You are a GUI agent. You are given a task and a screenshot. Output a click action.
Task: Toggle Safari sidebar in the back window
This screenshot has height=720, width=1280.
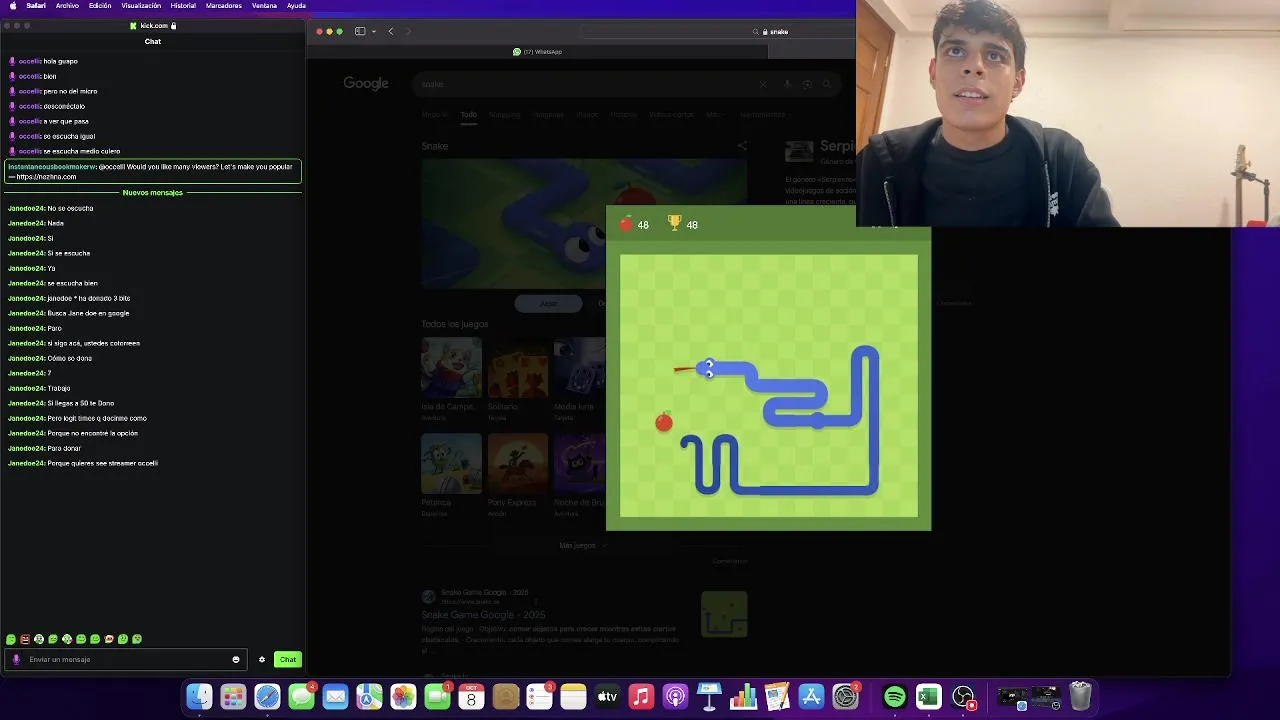pyautogui.click(x=360, y=31)
